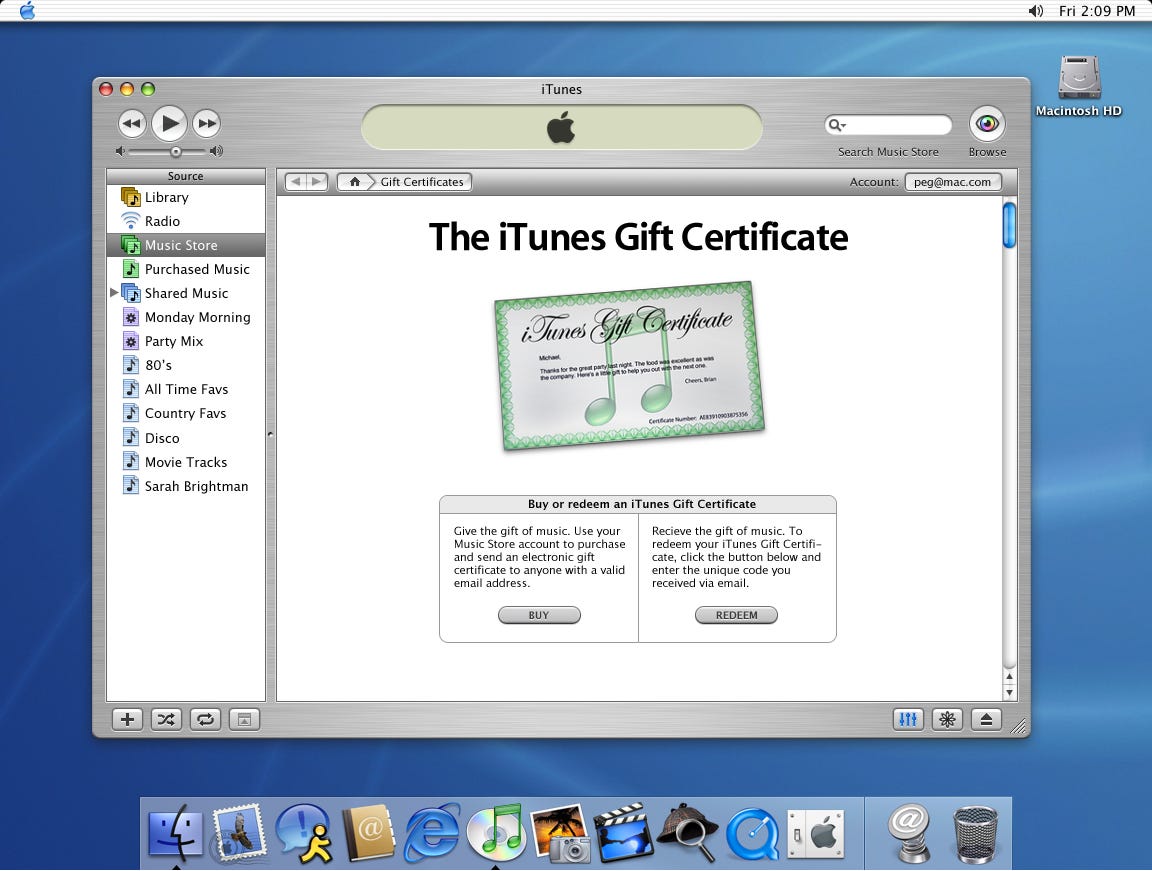Viewport: 1152px width, 871px height.
Task: Open the Apple menu
Action: coord(27,10)
